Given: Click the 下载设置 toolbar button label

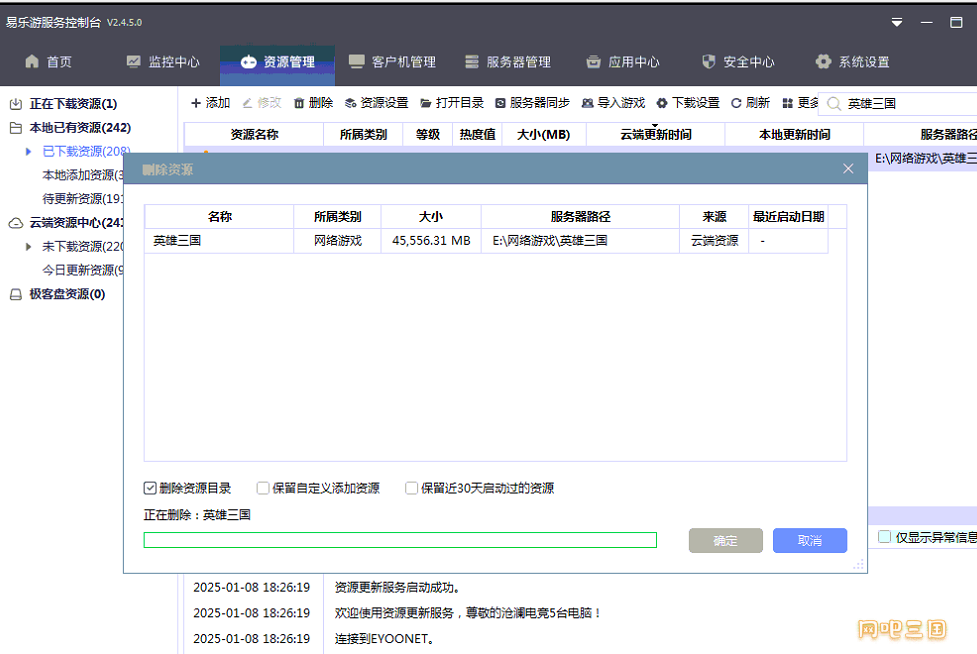Looking at the screenshot, I should (696, 103).
